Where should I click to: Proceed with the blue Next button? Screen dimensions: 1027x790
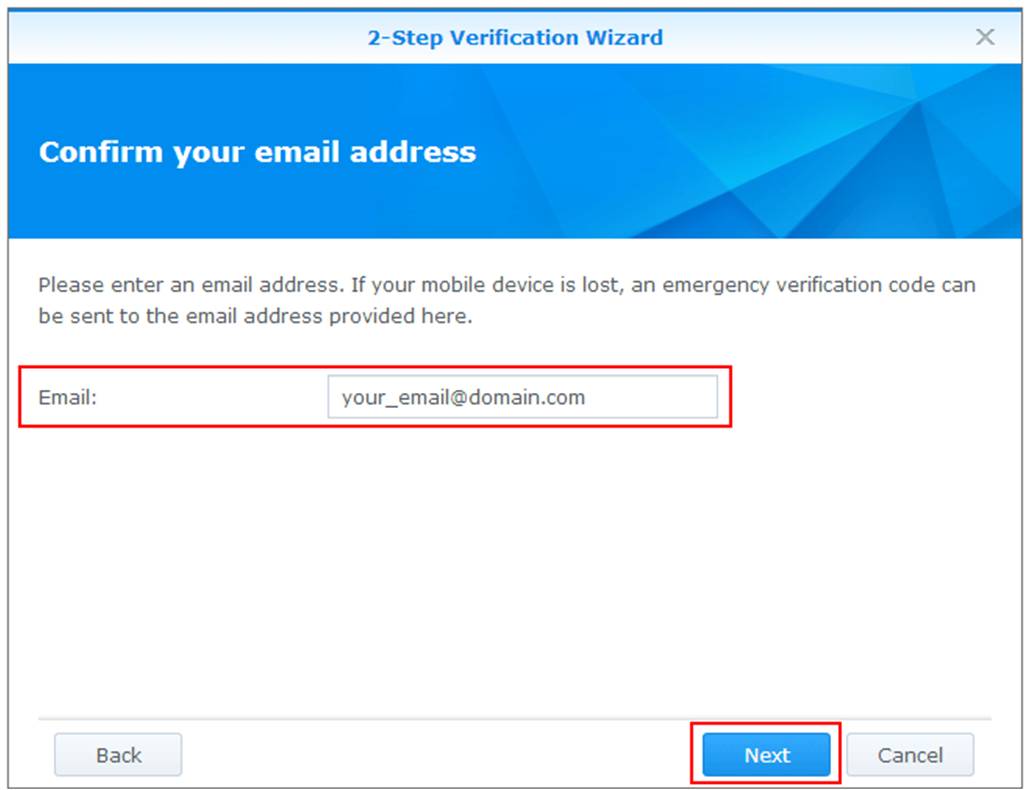(766, 755)
